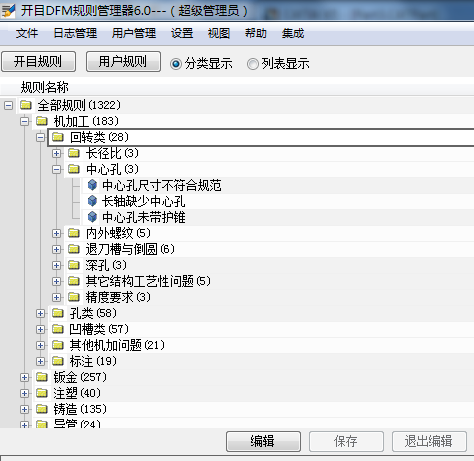Click the 其他机加问题 folder icon
The height and width of the screenshot is (461, 474).
(x=58, y=345)
